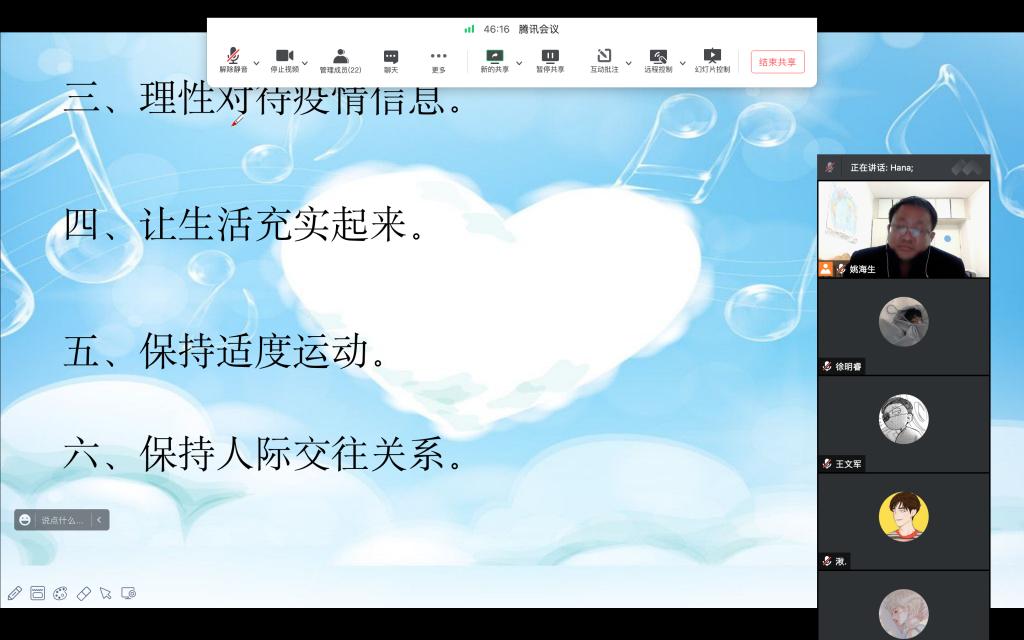Select the arrow pointer tool in slide toolbar
The image size is (1024, 640).
tap(105, 593)
